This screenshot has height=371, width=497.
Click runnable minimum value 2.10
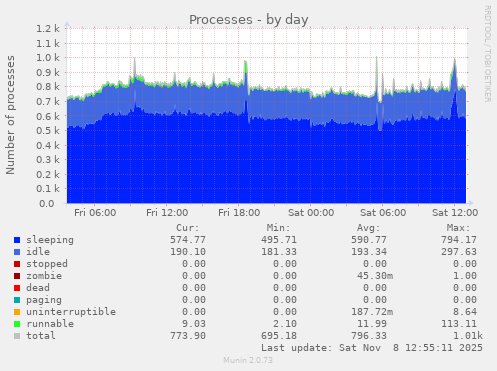pyautogui.click(x=285, y=324)
